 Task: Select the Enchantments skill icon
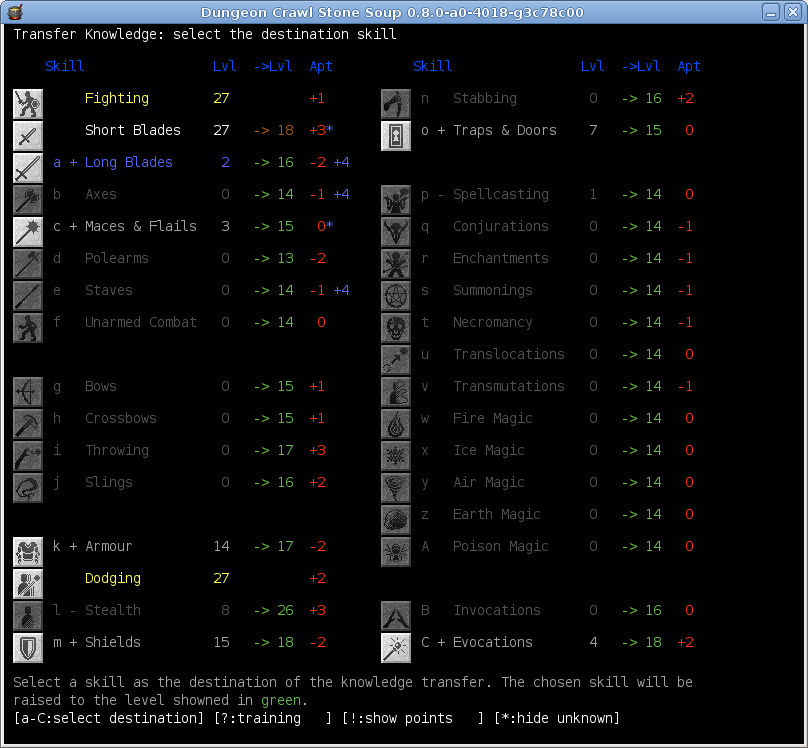coord(396,263)
